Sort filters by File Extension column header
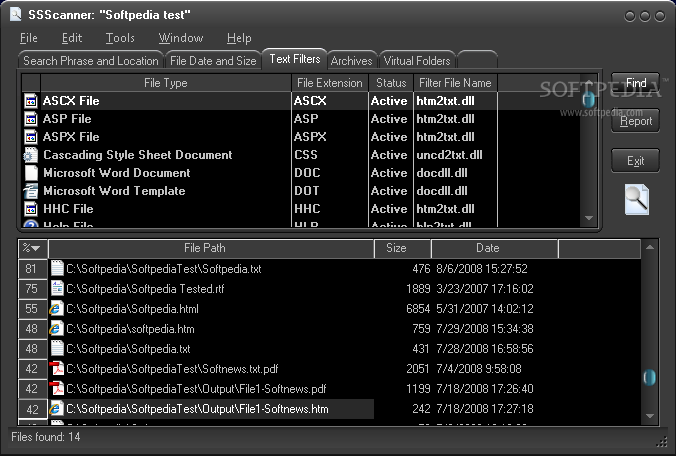This screenshot has width=676, height=456. coord(330,83)
